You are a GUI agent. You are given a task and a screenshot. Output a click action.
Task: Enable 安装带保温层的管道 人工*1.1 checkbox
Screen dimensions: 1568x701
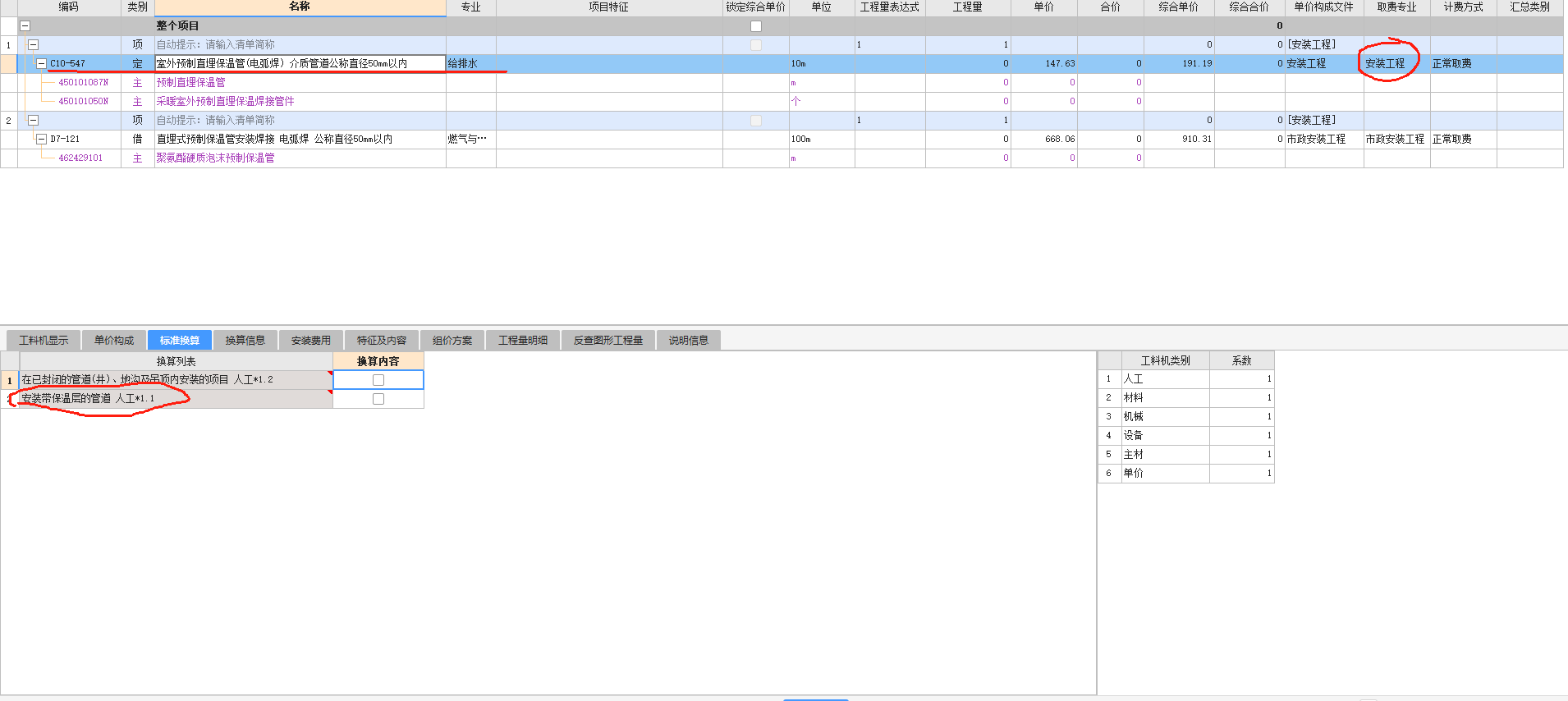378,399
